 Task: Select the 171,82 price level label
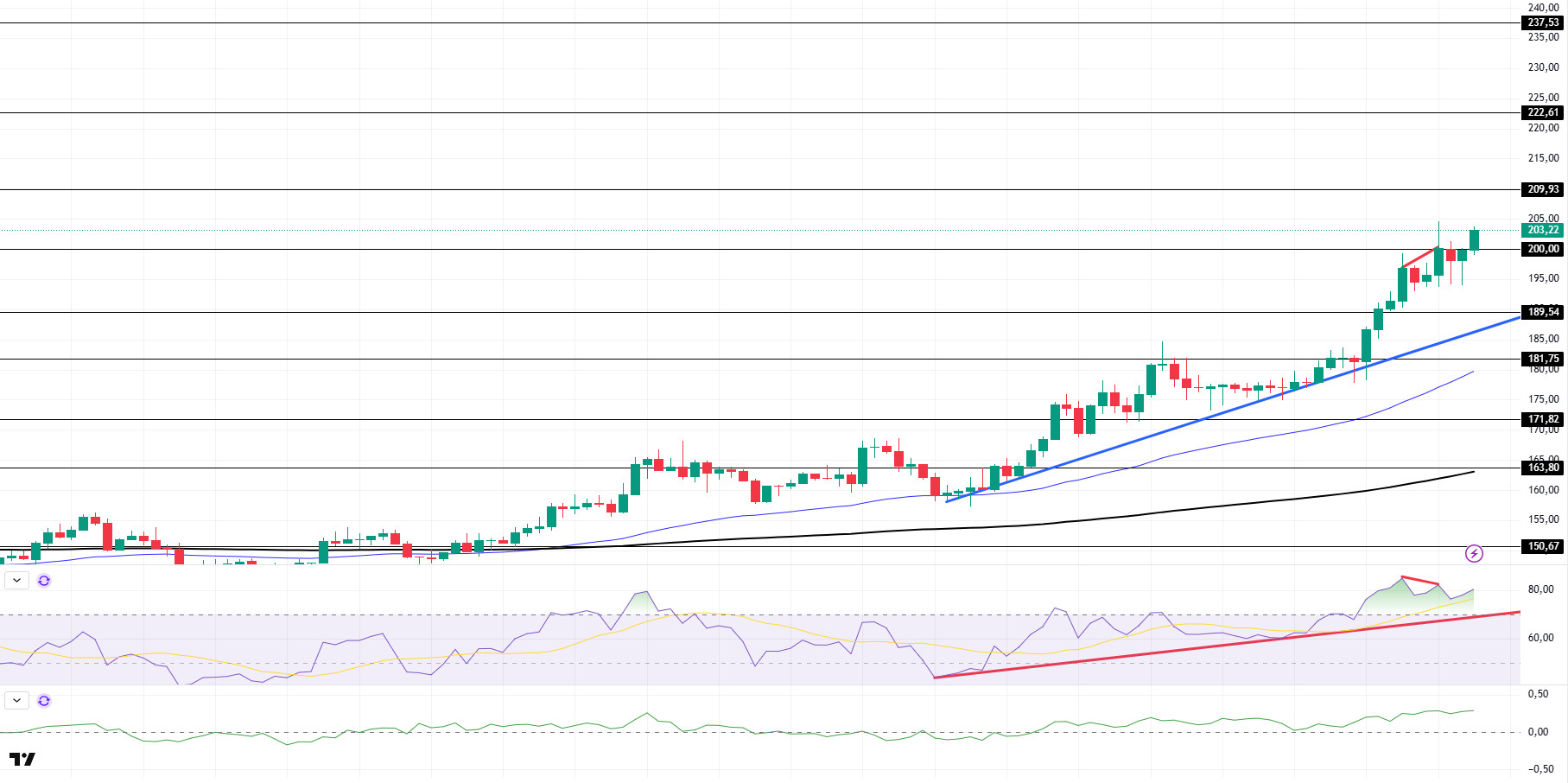pyautogui.click(x=1543, y=419)
